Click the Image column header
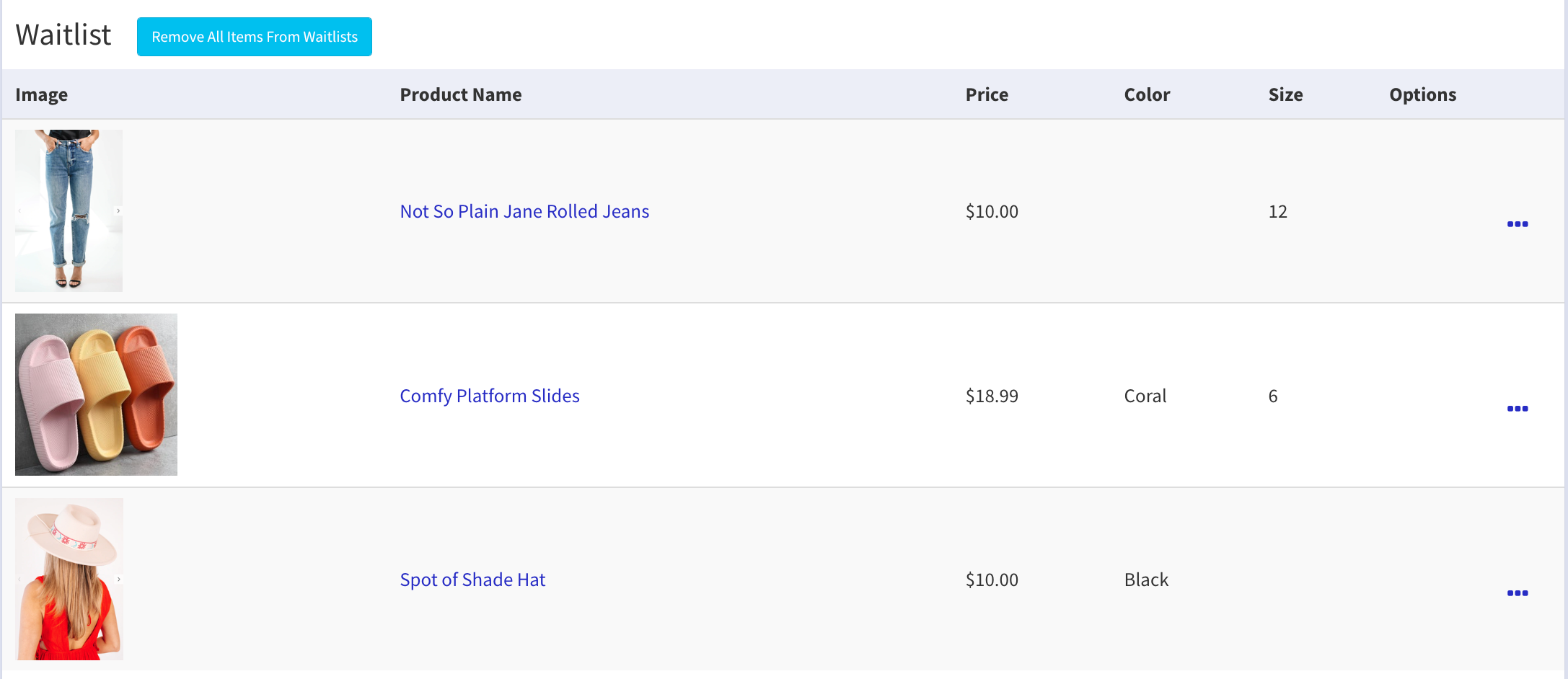The width and height of the screenshot is (1568, 679). (41, 94)
